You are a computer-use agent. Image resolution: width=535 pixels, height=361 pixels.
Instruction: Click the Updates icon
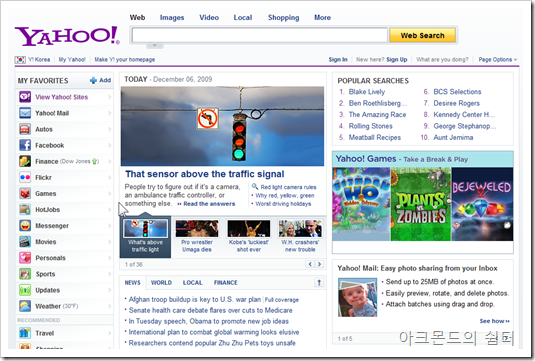[25, 290]
